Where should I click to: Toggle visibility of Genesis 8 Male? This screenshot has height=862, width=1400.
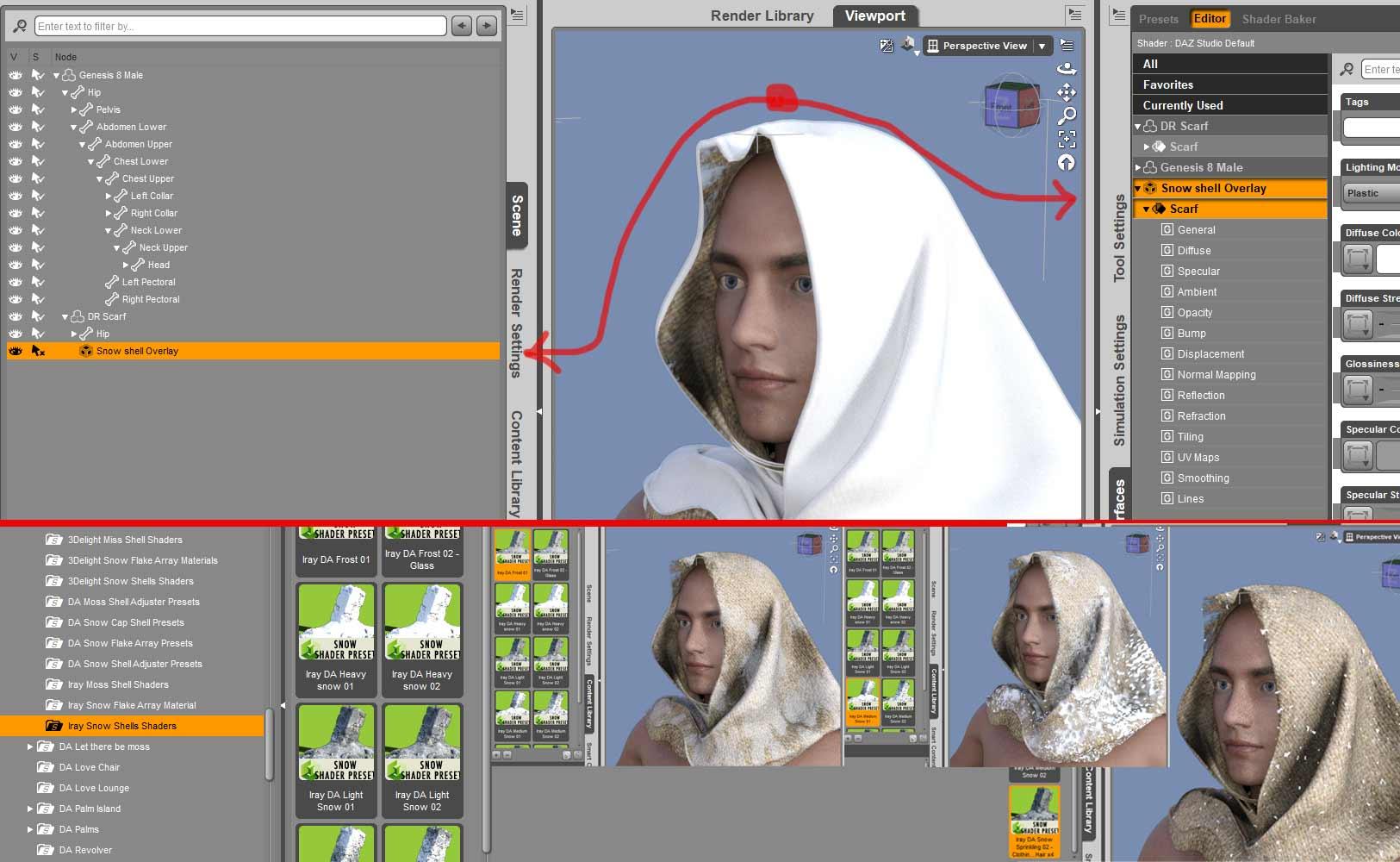click(16, 75)
